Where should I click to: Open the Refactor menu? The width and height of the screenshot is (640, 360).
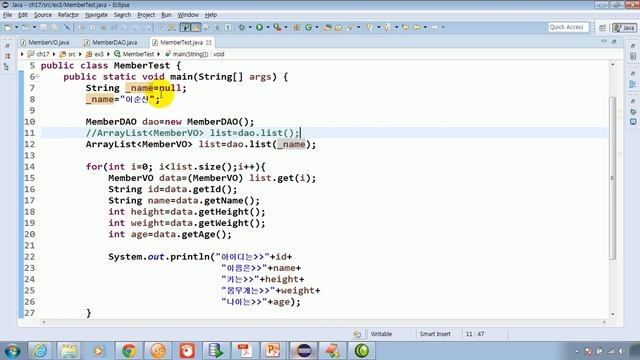pos(68,15)
